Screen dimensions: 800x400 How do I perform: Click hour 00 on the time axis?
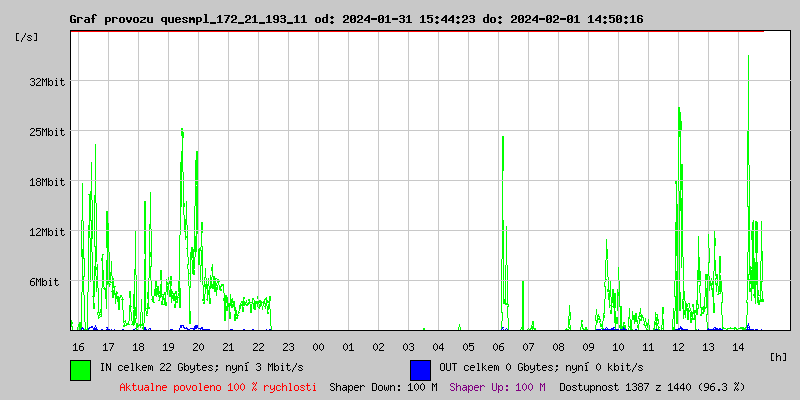(x=318, y=347)
